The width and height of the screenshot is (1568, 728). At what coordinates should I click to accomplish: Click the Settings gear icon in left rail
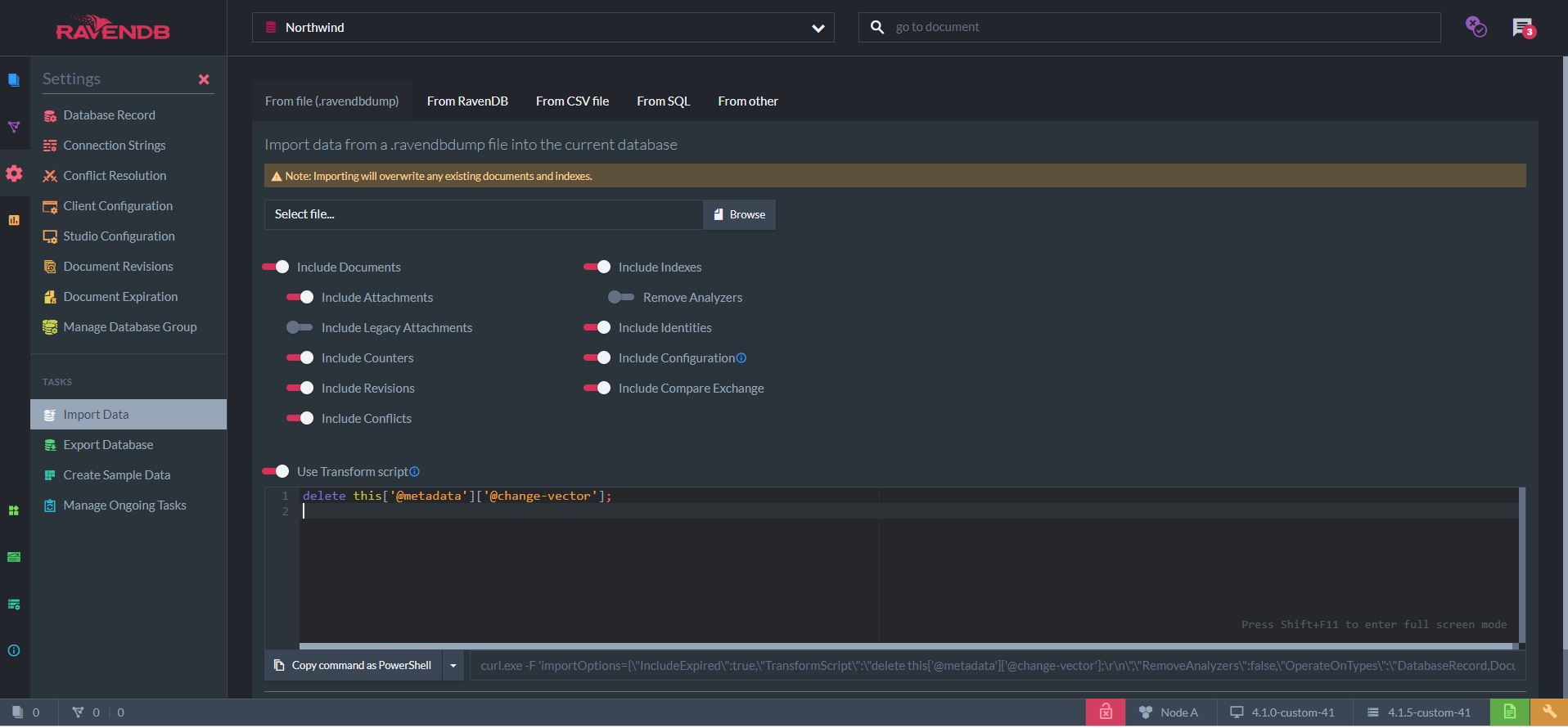point(14,173)
